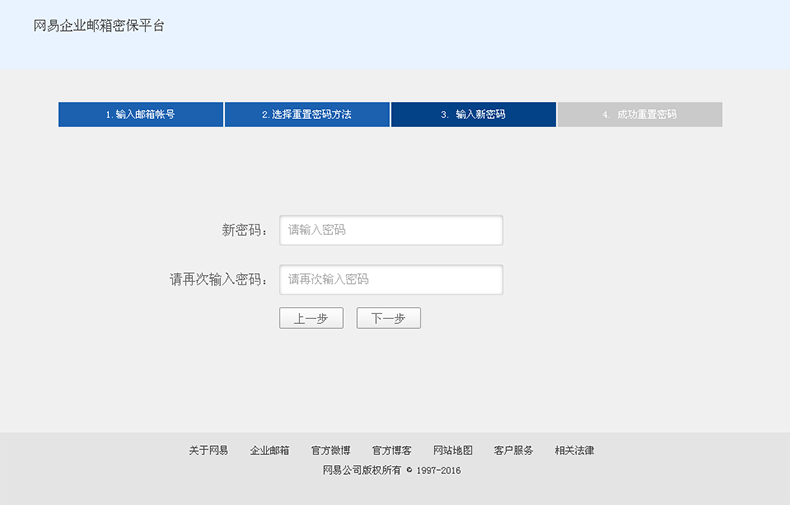Visit the 官方微博 footer link
This screenshot has width=790, height=505.
click(x=330, y=451)
